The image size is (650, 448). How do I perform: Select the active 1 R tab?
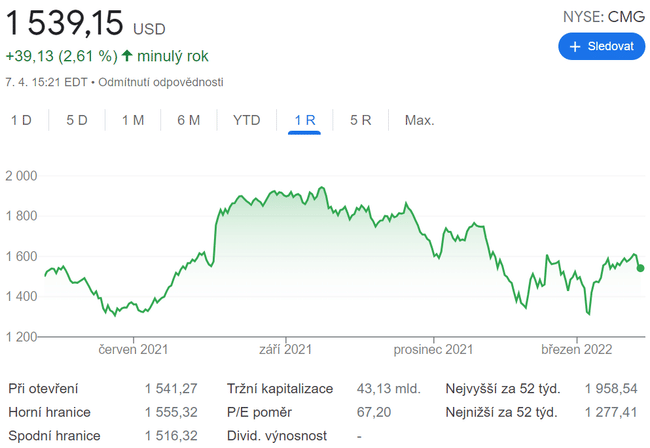(x=304, y=120)
